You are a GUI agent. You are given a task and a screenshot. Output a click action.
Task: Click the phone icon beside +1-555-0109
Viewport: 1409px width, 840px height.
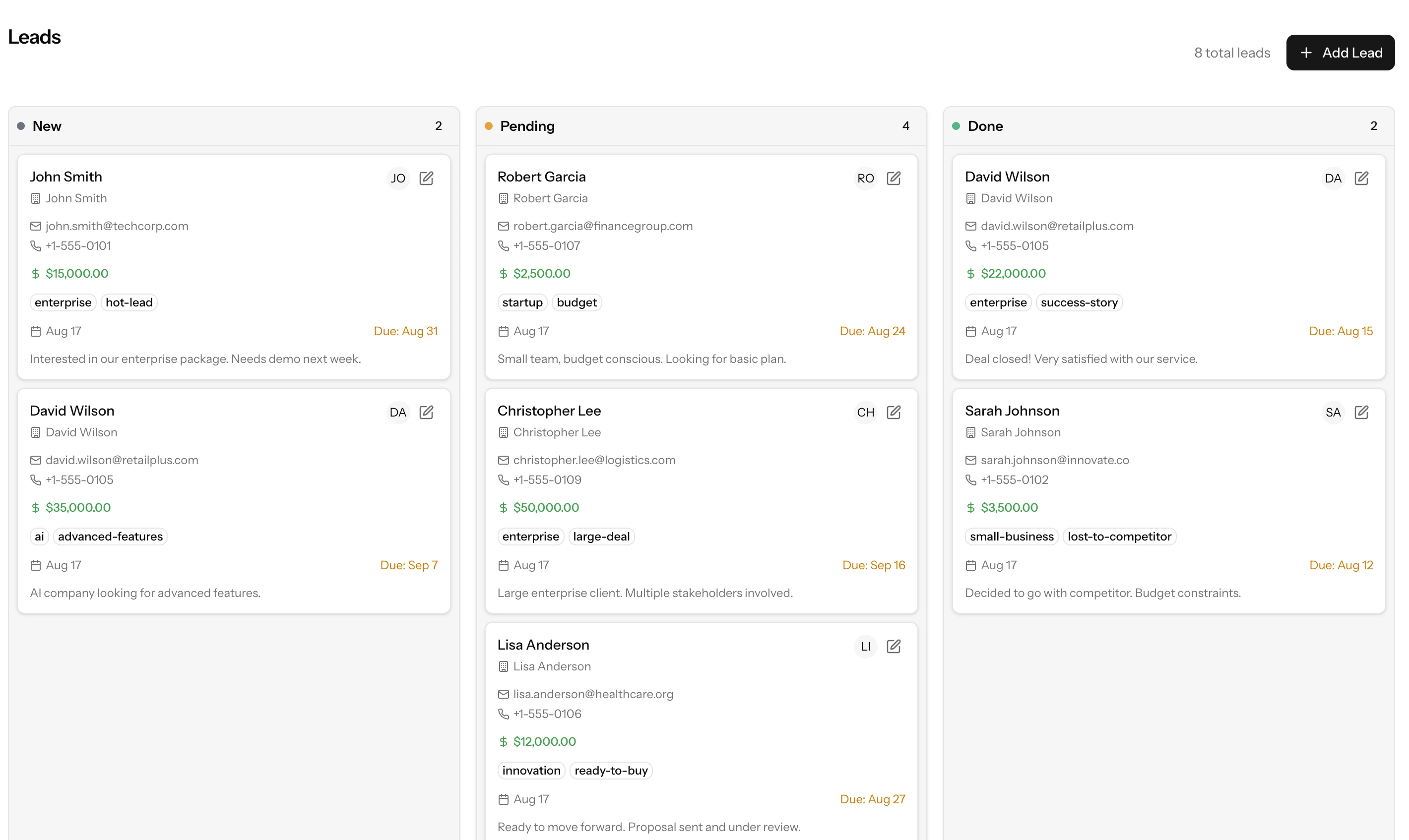504,480
